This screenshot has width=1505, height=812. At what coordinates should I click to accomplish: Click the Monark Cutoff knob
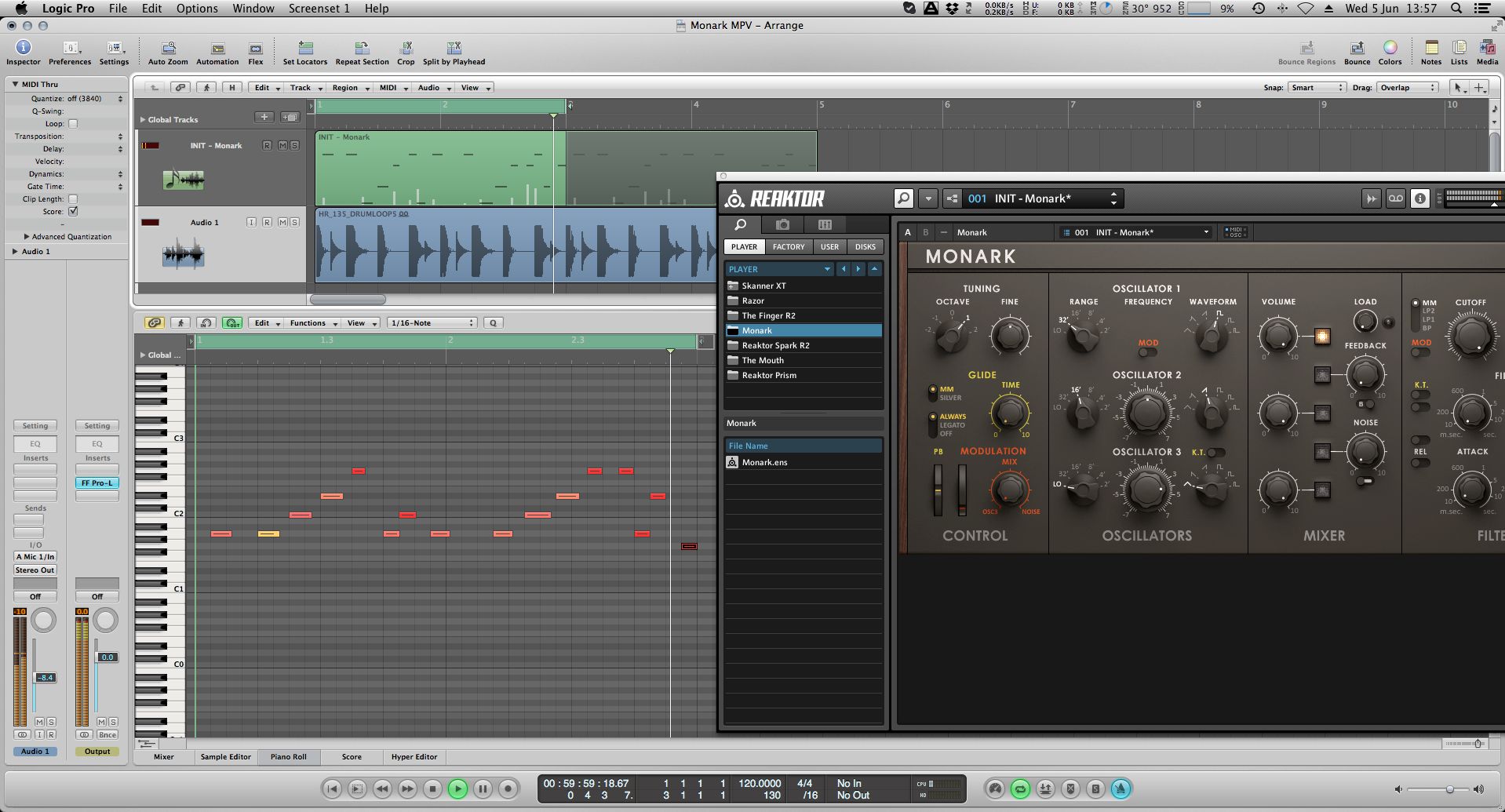point(1471,337)
